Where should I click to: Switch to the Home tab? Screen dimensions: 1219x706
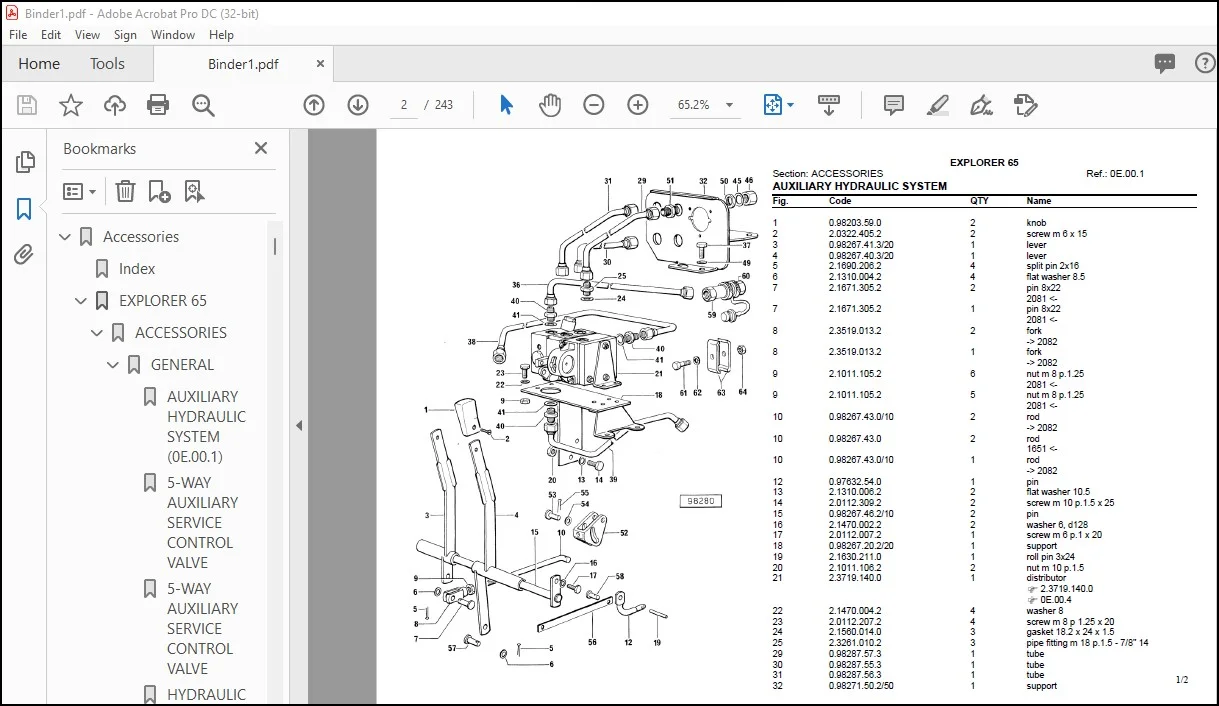pyautogui.click(x=39, y=63)
